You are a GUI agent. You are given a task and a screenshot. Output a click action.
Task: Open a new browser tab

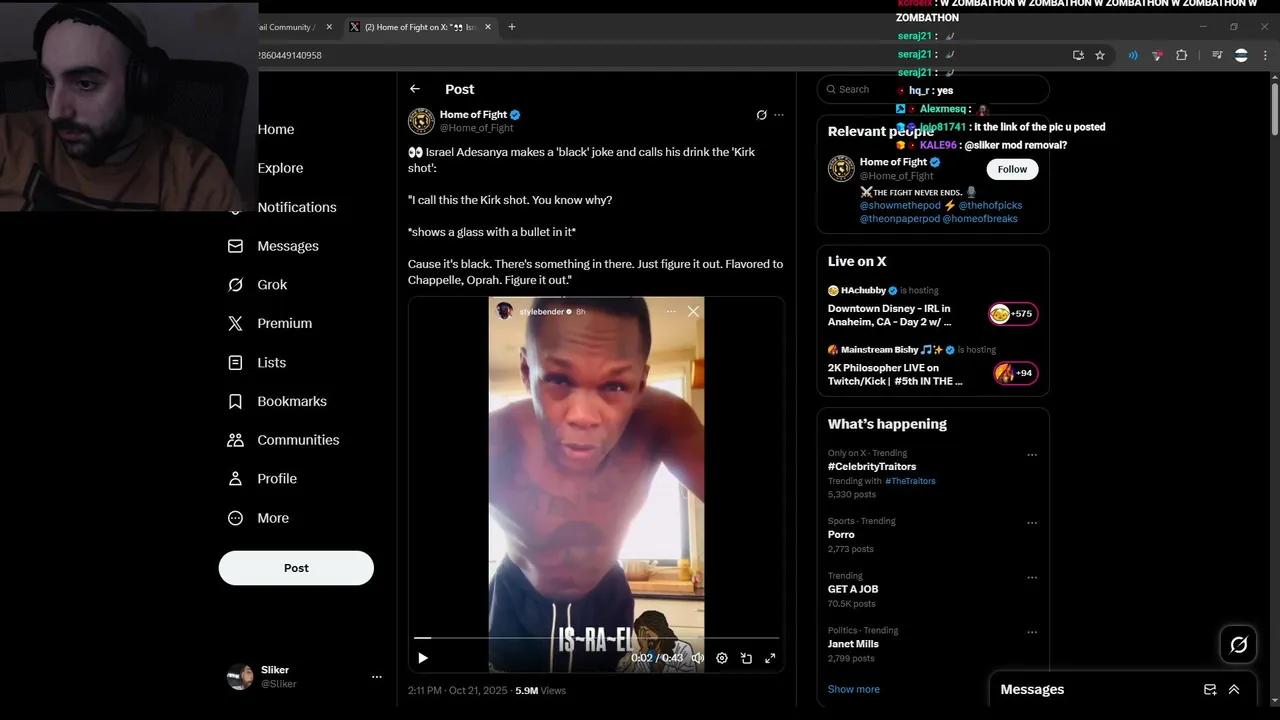click(512, 27)
